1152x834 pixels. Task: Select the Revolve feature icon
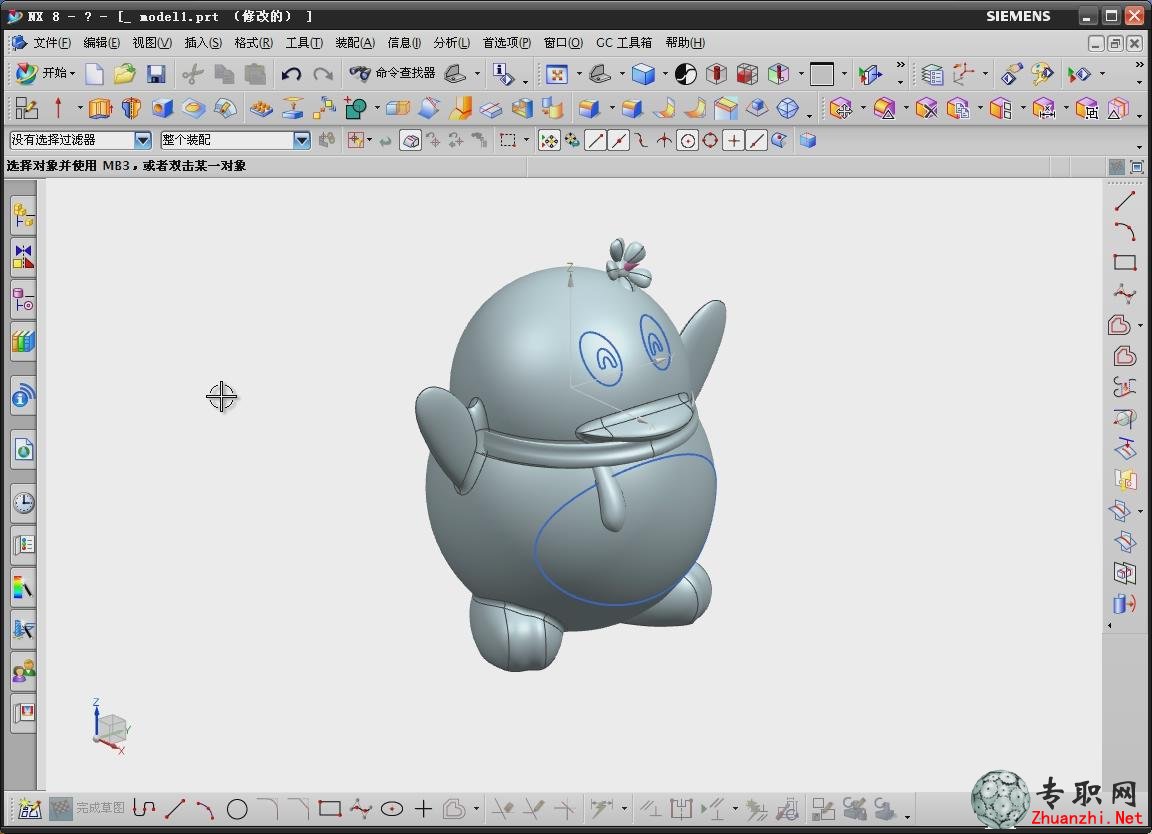click(x=132, y=109)
